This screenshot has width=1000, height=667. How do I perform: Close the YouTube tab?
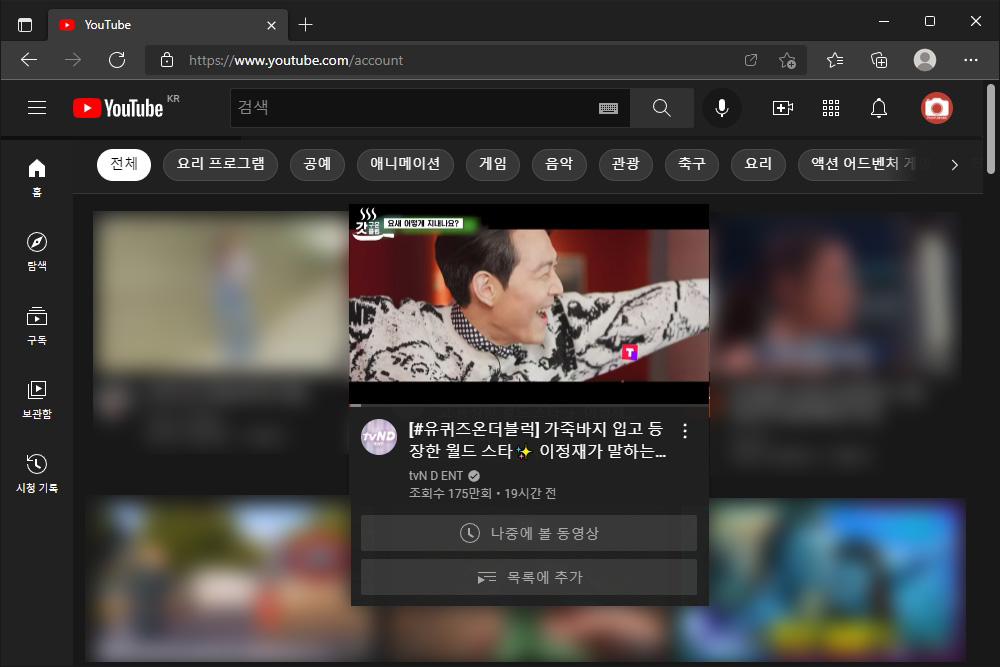271,25
